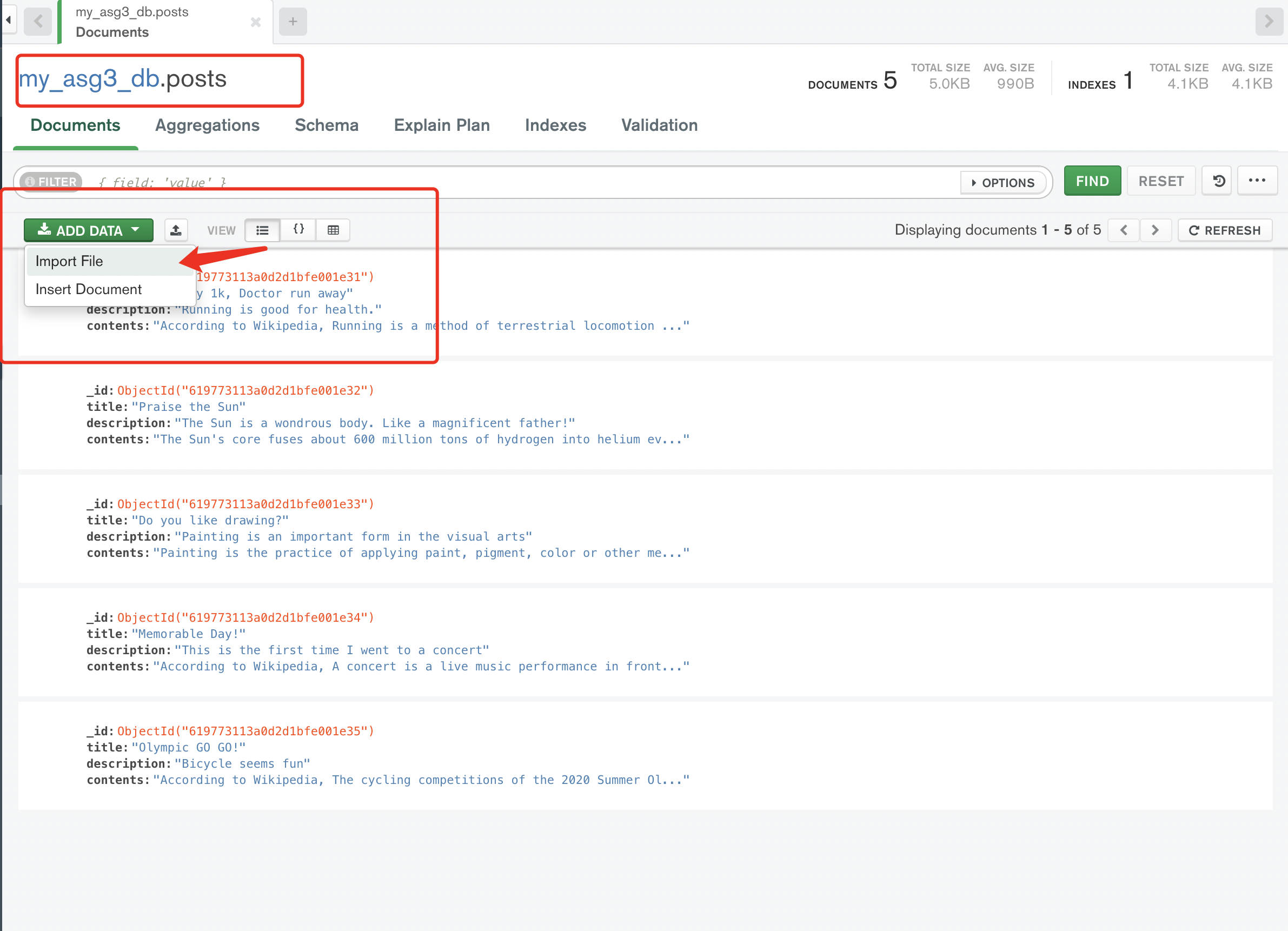Screen dimensions: 1288x931
Task: Click title "Memorable Day!"
Action: point(189,634)
